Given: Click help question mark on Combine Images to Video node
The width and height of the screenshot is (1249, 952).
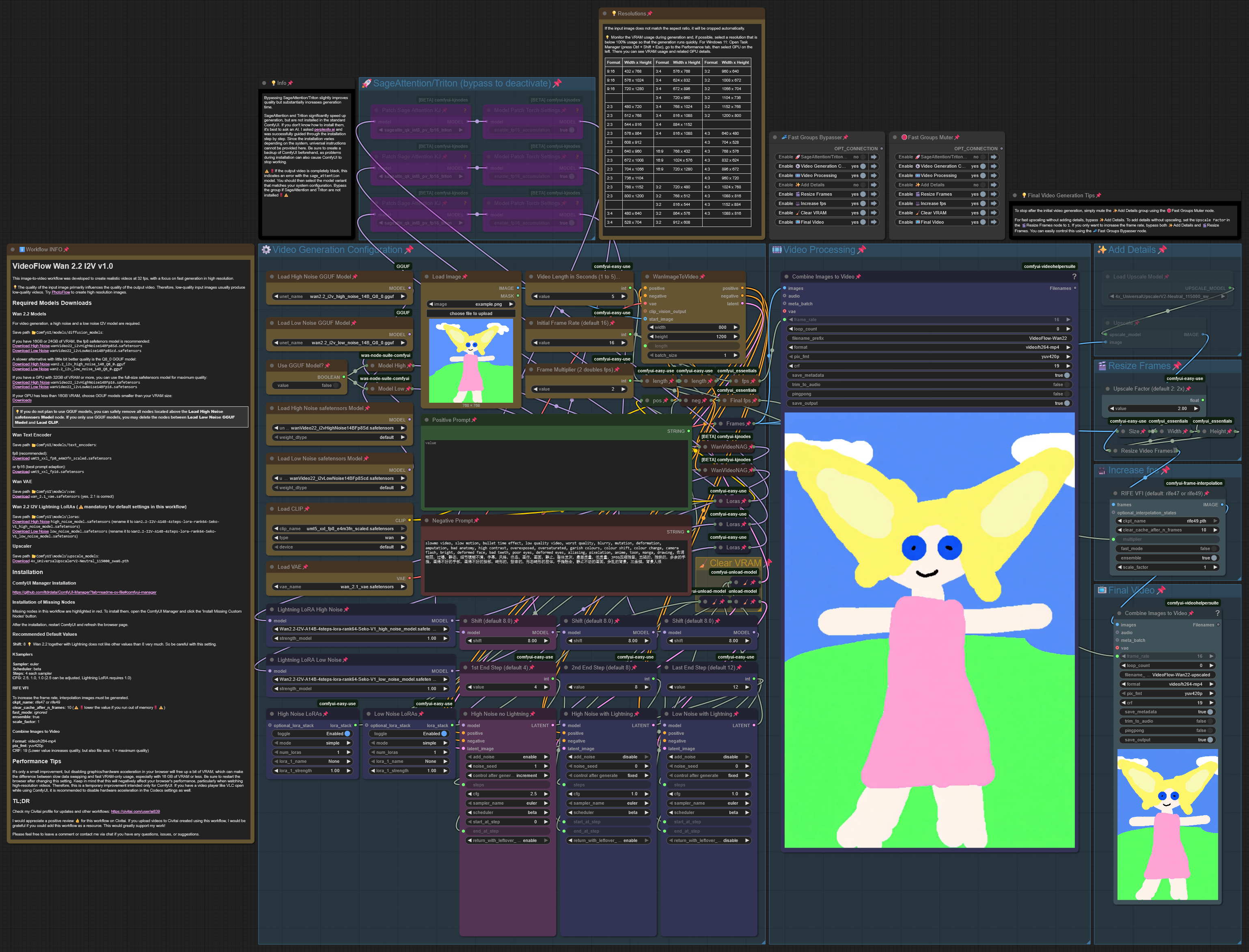Looking at the screenshot, I should [x=1074, y=276].
